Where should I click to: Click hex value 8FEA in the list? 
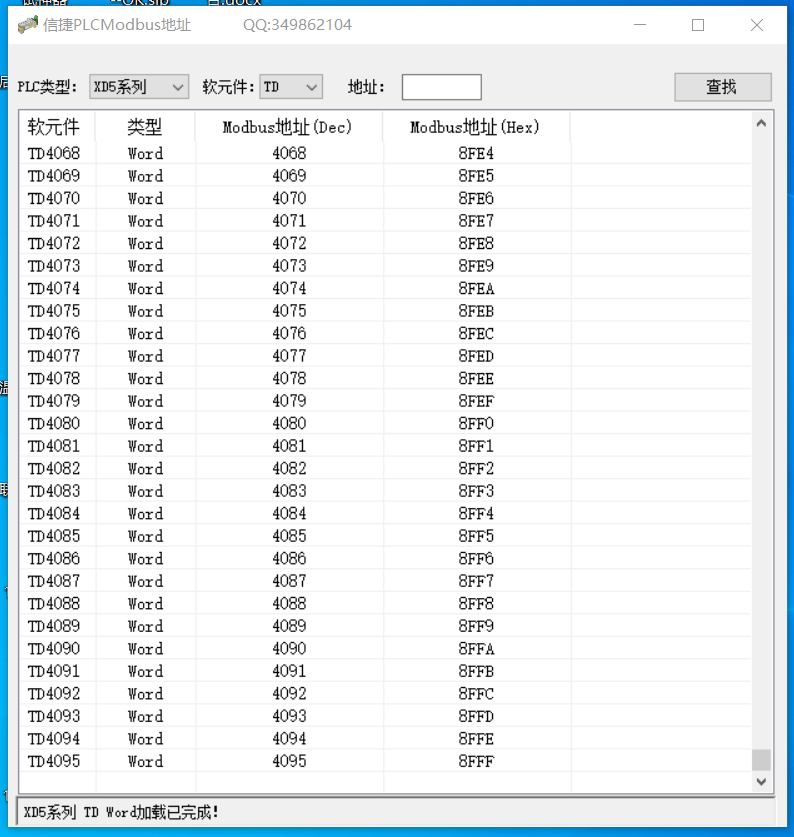pyautogui.click(x=476, y=288)
